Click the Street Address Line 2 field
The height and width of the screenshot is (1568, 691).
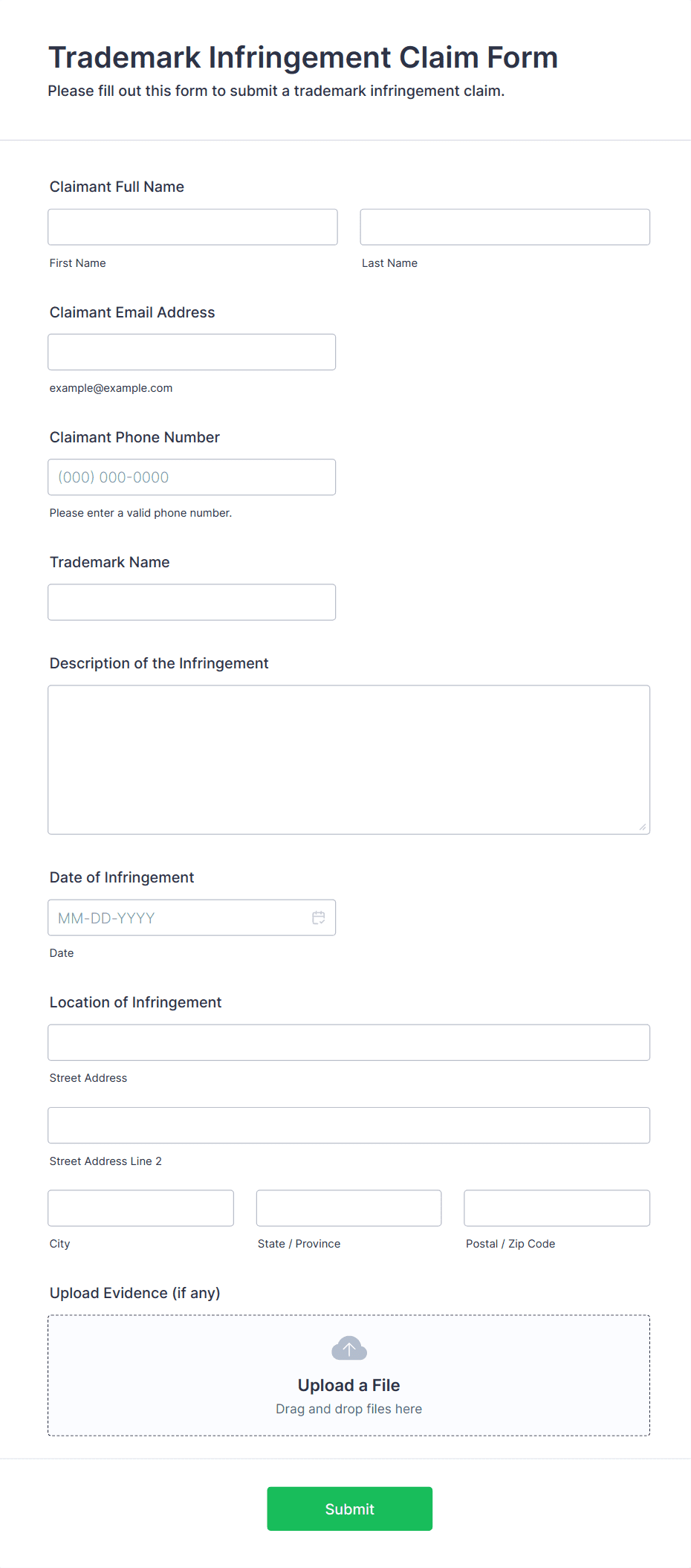pyautogui.click(x=349, y=1125)
